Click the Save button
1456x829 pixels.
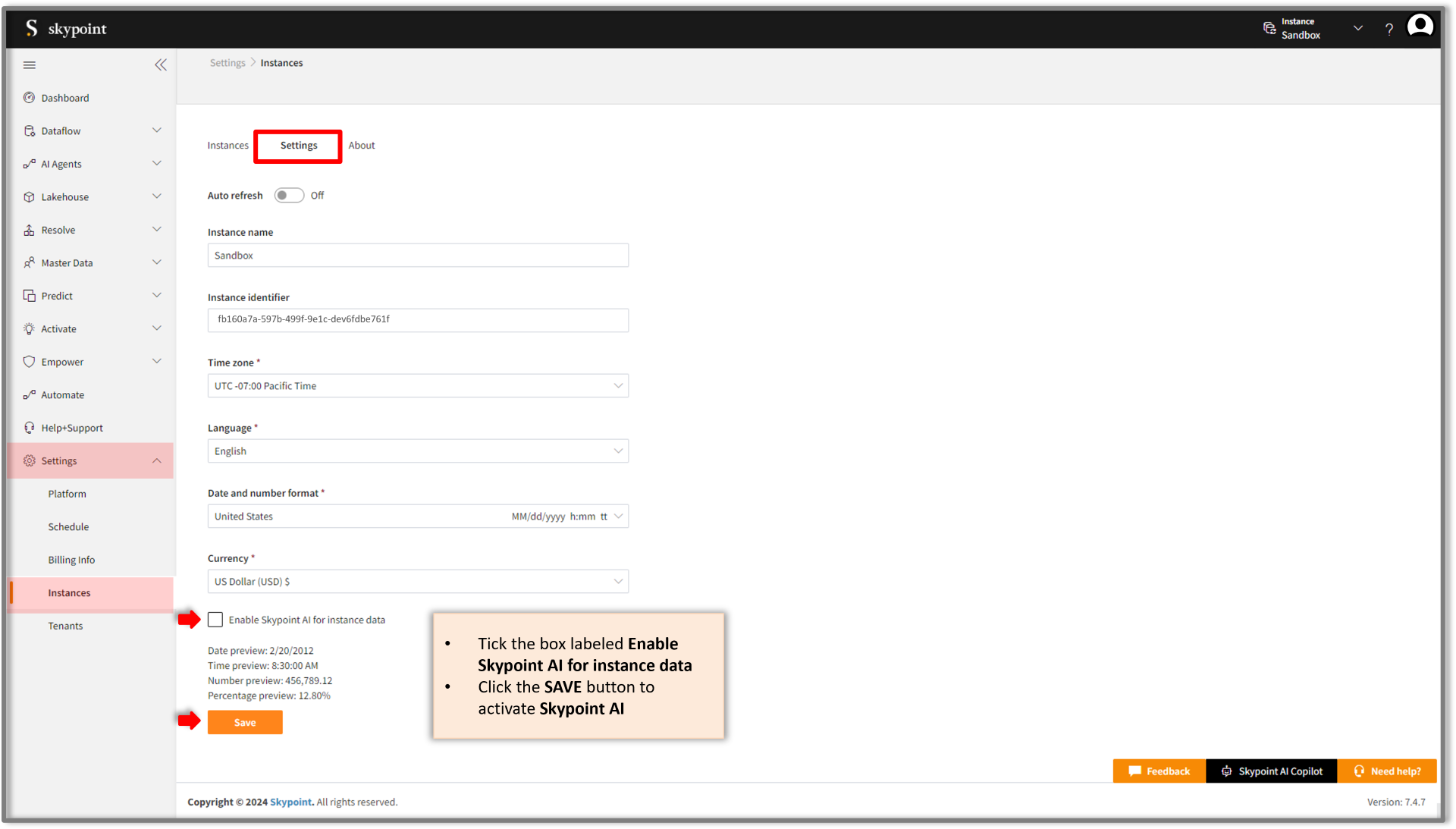[x=245, y=722]
